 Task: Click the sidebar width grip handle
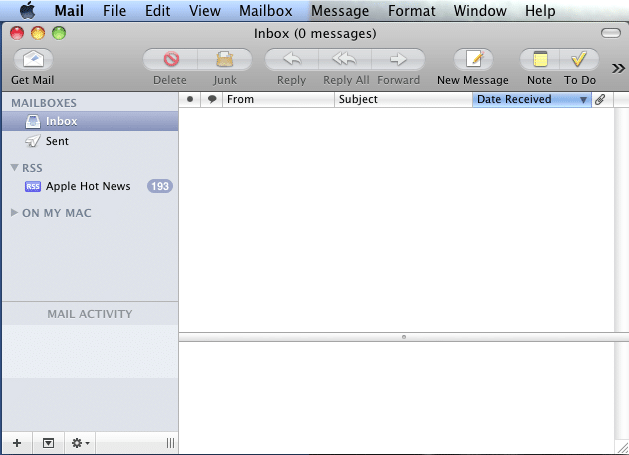(170, 443)
